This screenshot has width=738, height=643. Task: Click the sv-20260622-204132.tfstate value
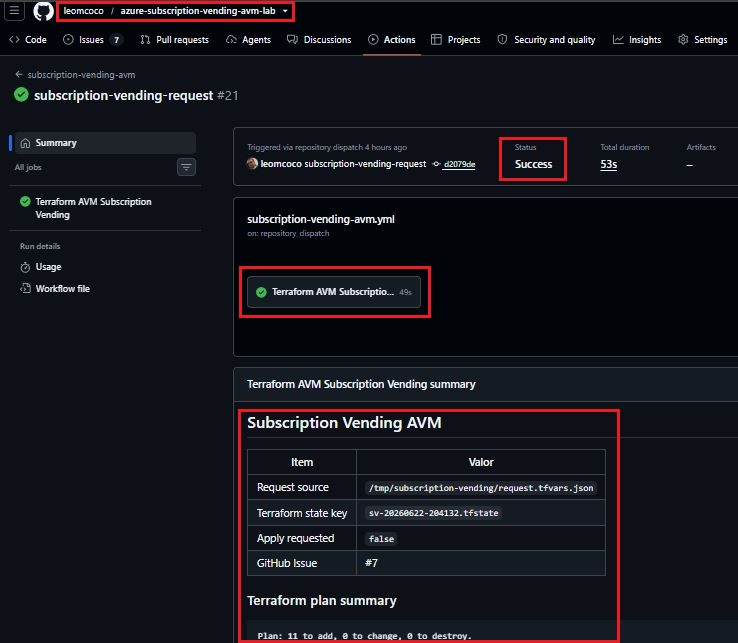[x=433, y=513]
